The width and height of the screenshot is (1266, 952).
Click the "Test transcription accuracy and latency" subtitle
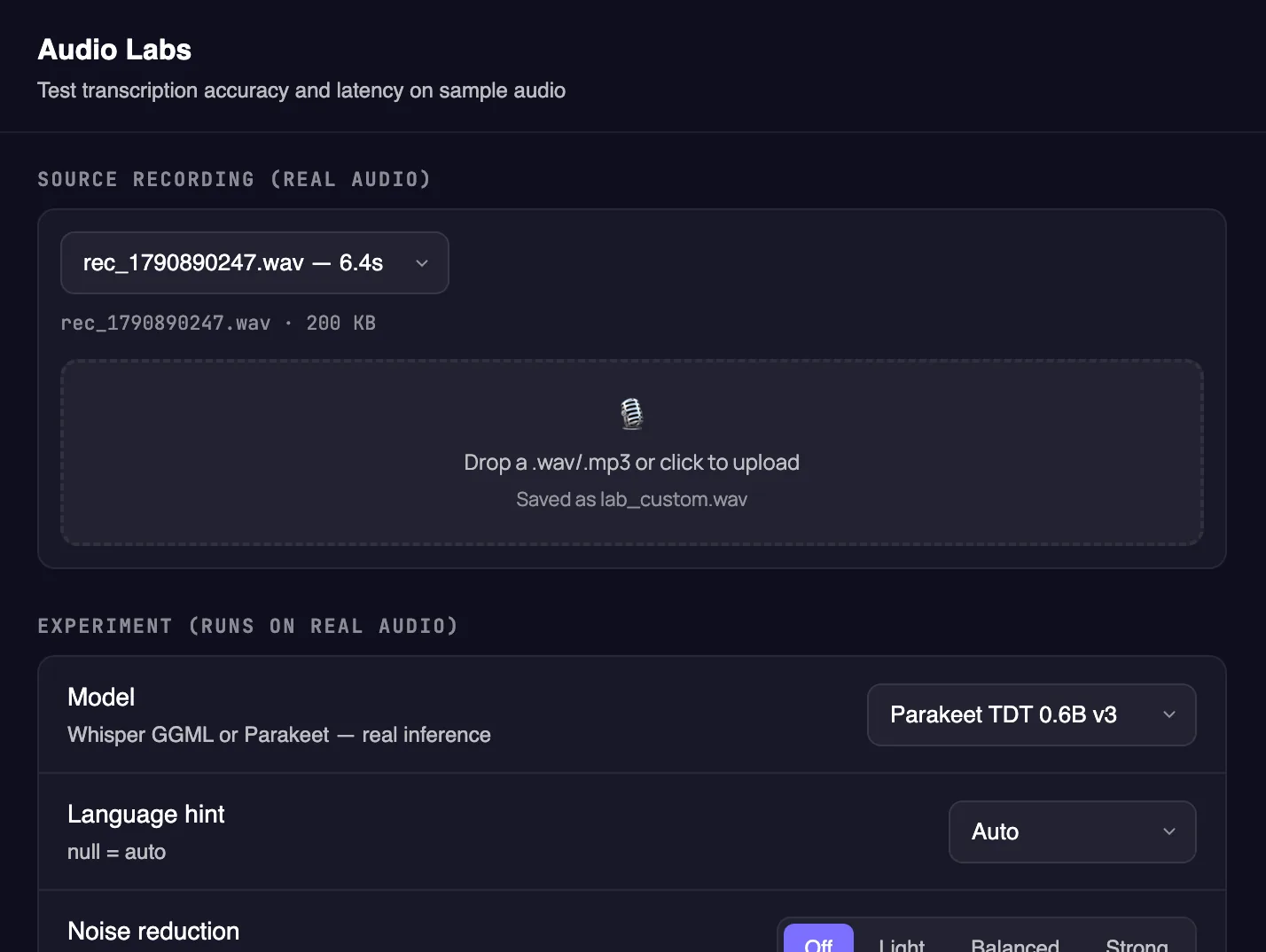[301, 90]
